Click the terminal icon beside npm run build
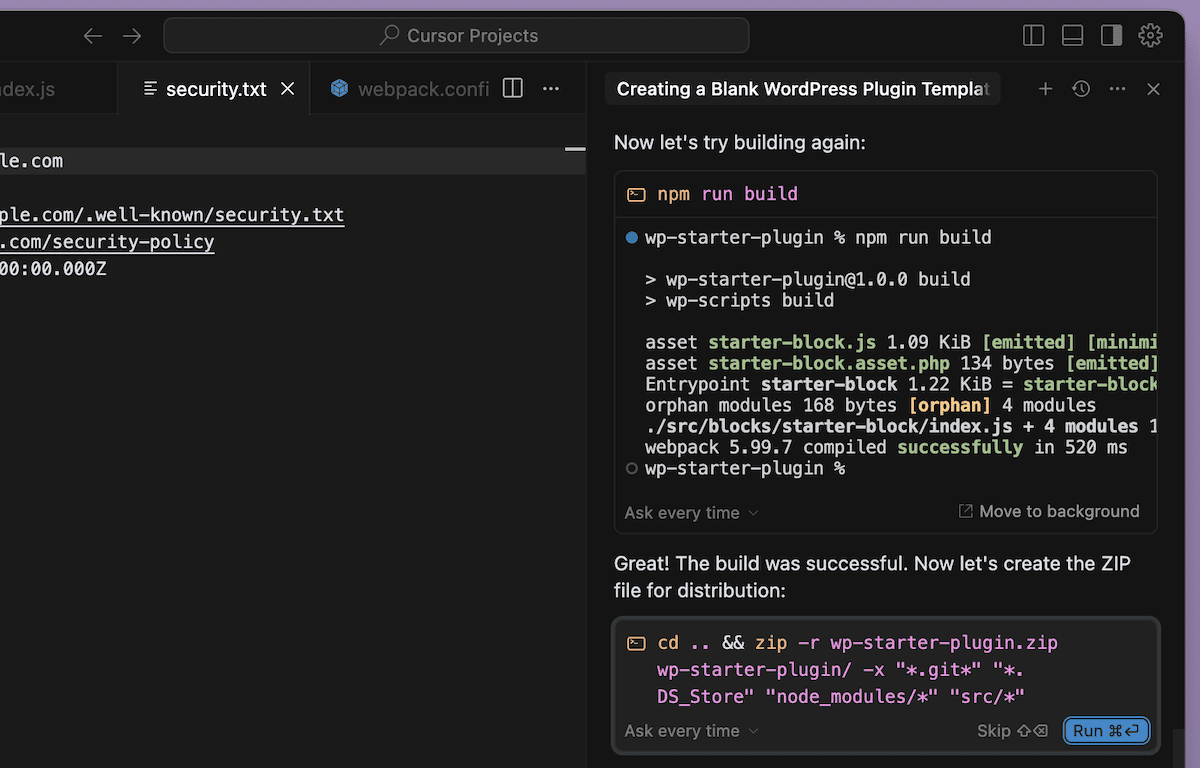The width and height of the screenshot is (1200, 768). click(x=636, y=194)
